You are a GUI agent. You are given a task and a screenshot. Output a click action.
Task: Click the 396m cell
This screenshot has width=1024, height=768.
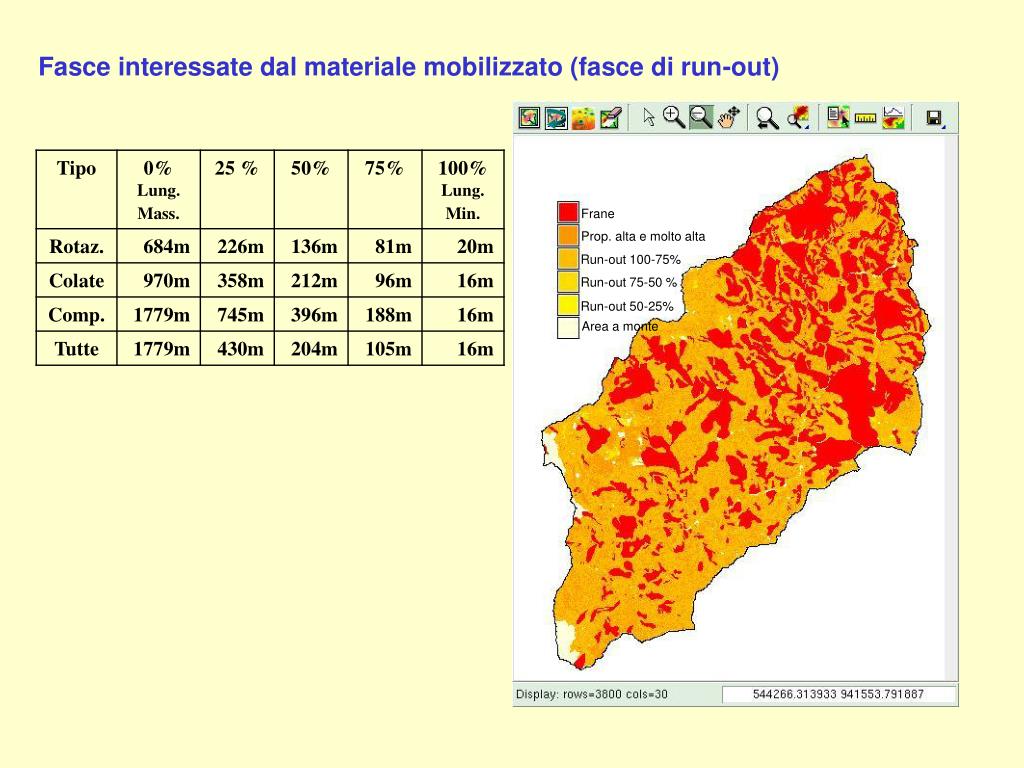tap(311, 315)
